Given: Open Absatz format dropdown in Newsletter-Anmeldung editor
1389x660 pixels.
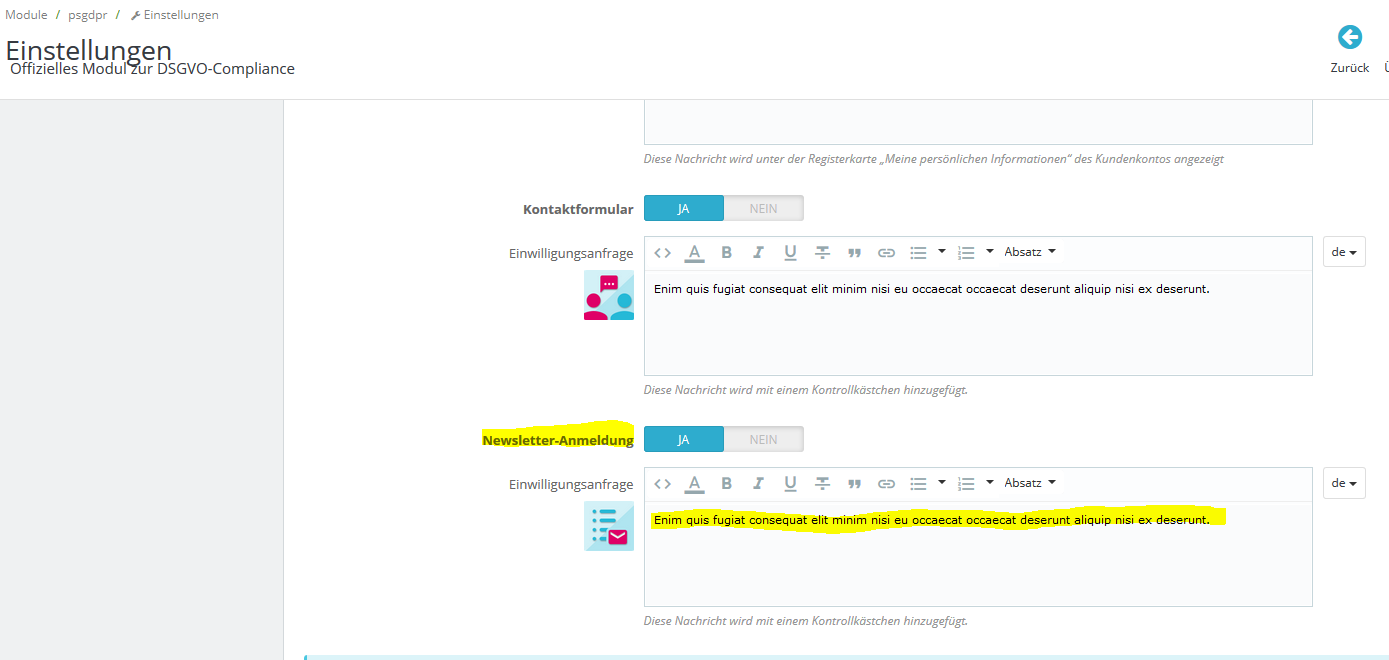Looking at the screenshot, I should (1030, 483).
